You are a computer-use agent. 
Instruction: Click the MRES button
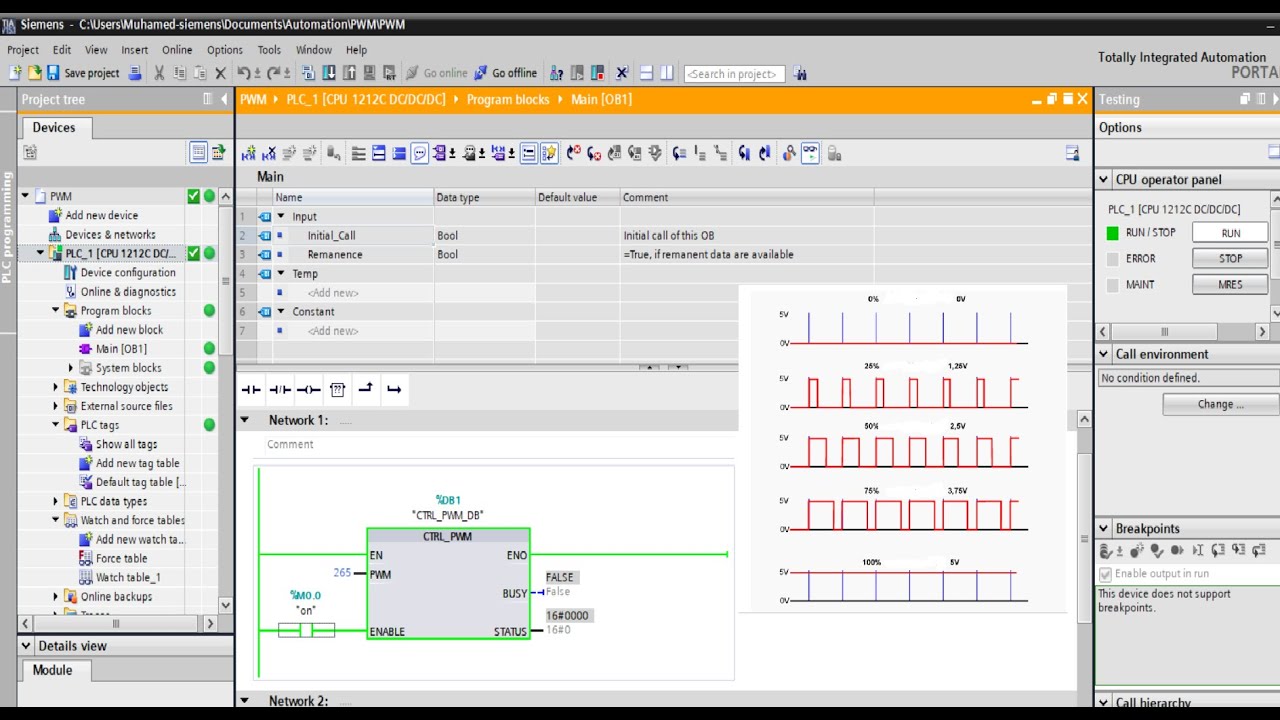tap(1231, 284)
